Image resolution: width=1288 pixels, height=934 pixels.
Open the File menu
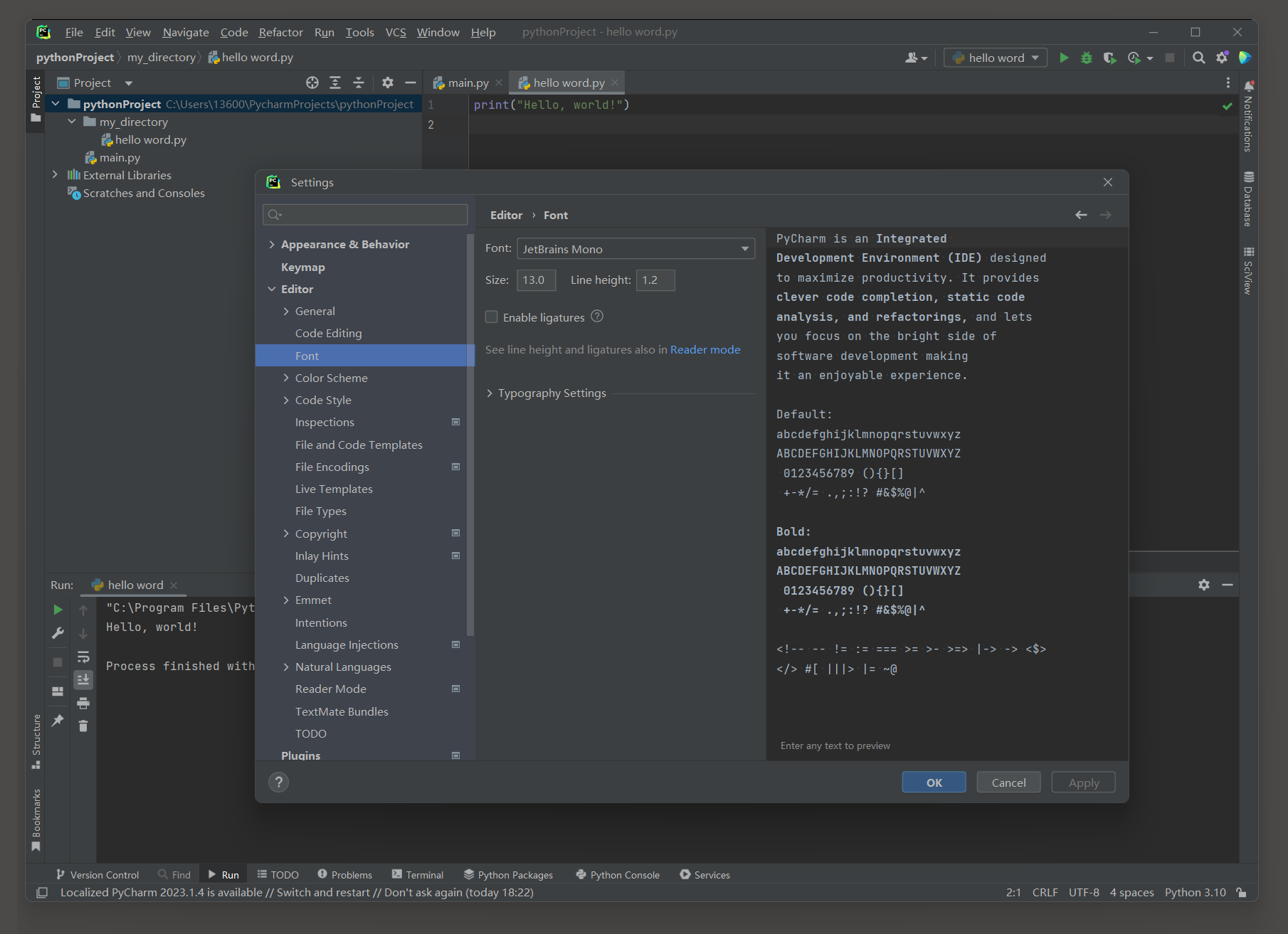click(x=74, y=32)
